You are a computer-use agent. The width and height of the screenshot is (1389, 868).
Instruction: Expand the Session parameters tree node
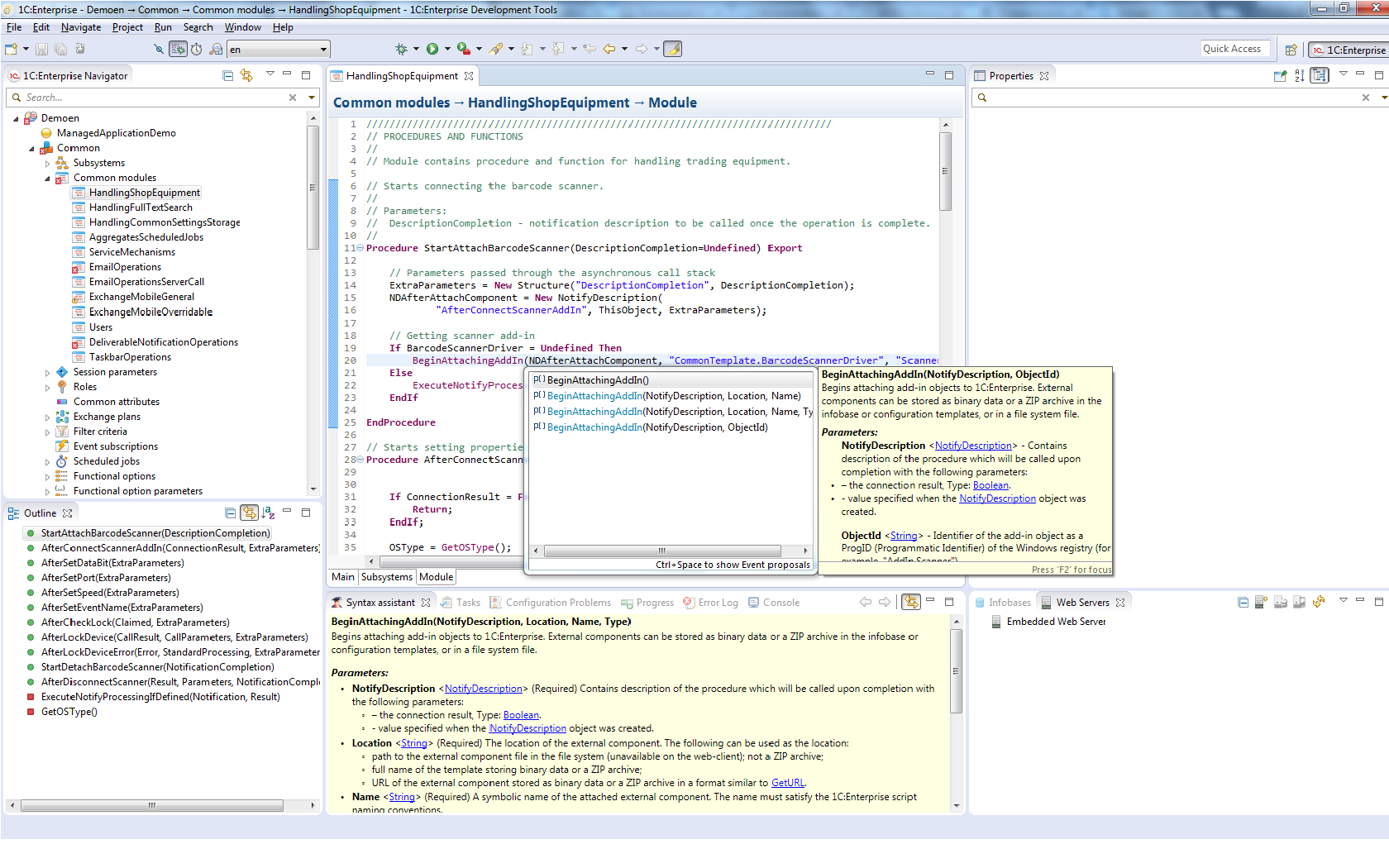[47, 372]
